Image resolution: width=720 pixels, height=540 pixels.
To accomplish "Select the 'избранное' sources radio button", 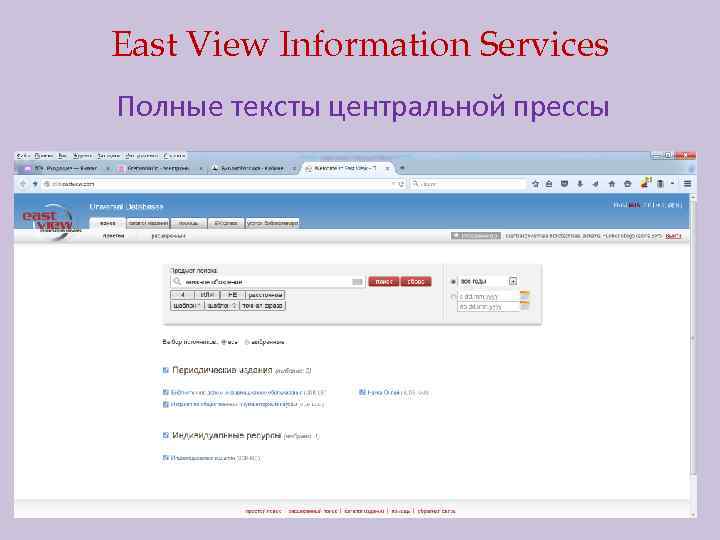I will pyautogui.click(x=247, y=342).
